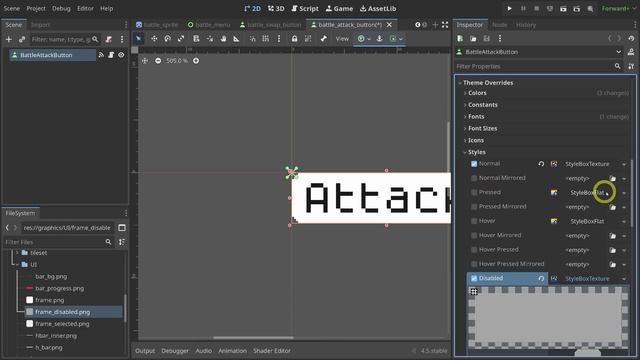Switch to the Script workspace
Viewport: 640px width, 360px height.
click(305, 9)
